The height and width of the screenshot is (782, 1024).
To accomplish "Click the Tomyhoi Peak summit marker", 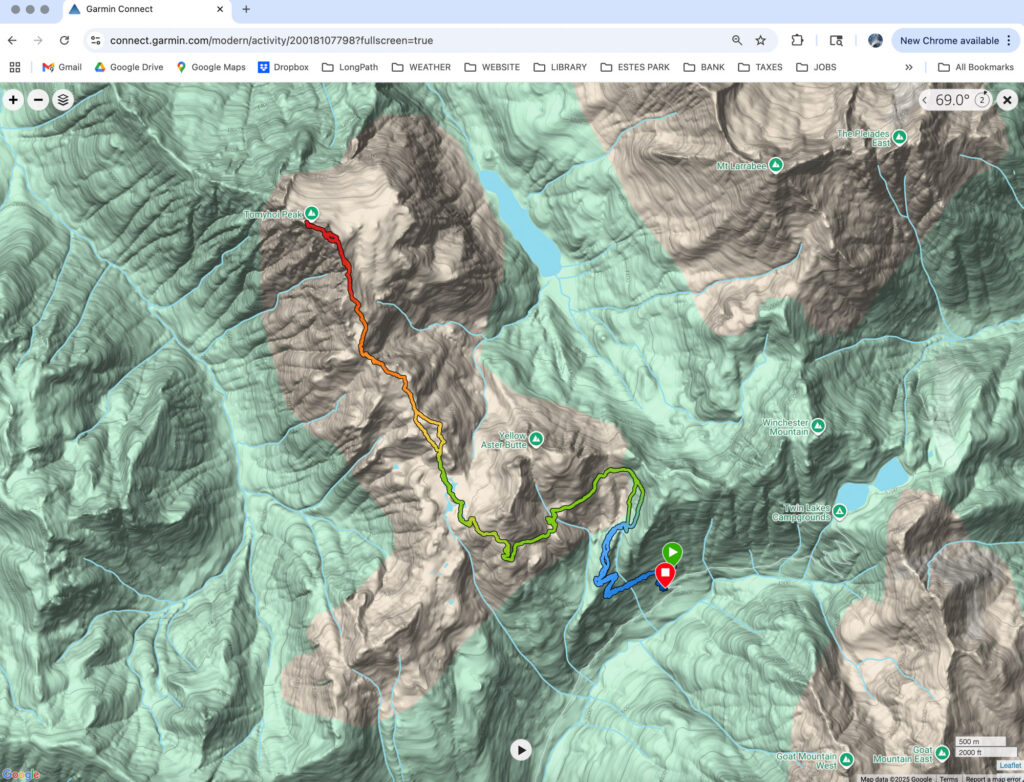I will coord(312,214).
